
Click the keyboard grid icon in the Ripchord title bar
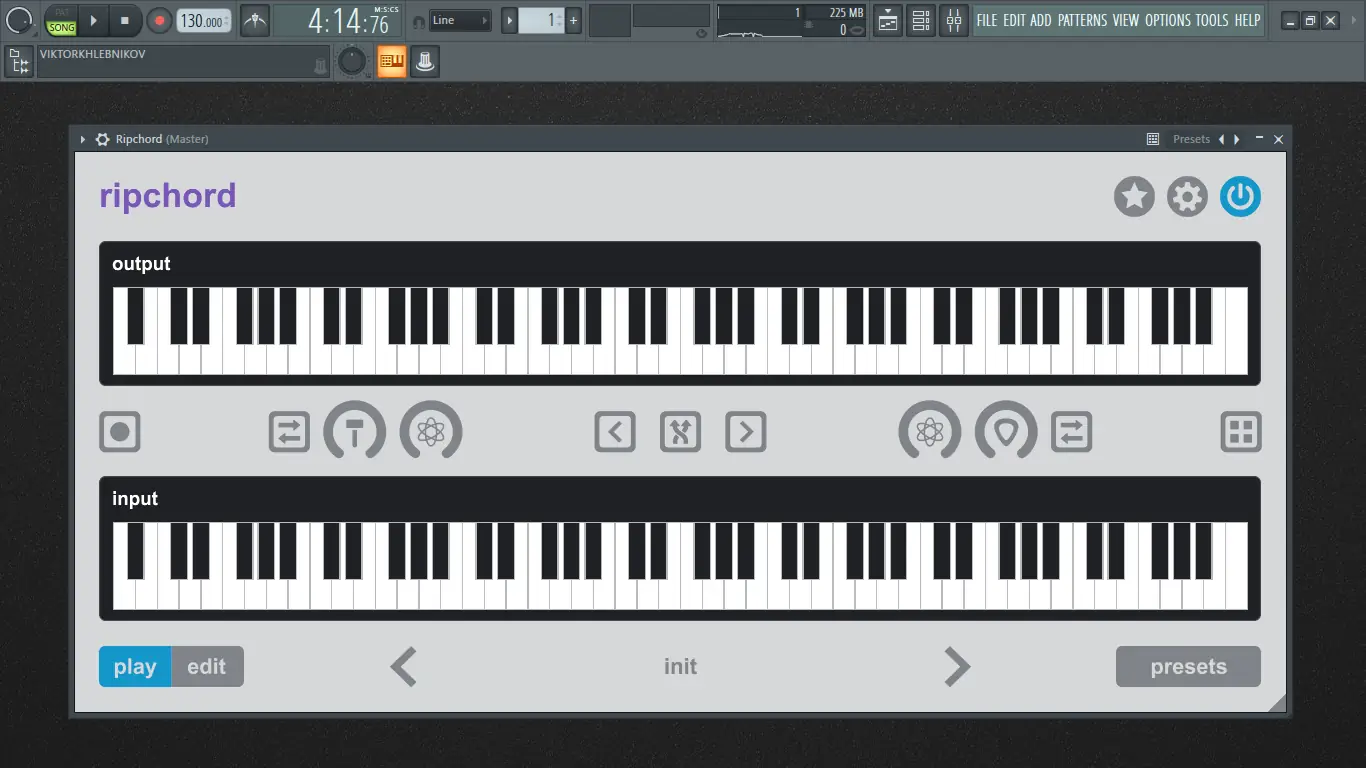[1153, 139]
